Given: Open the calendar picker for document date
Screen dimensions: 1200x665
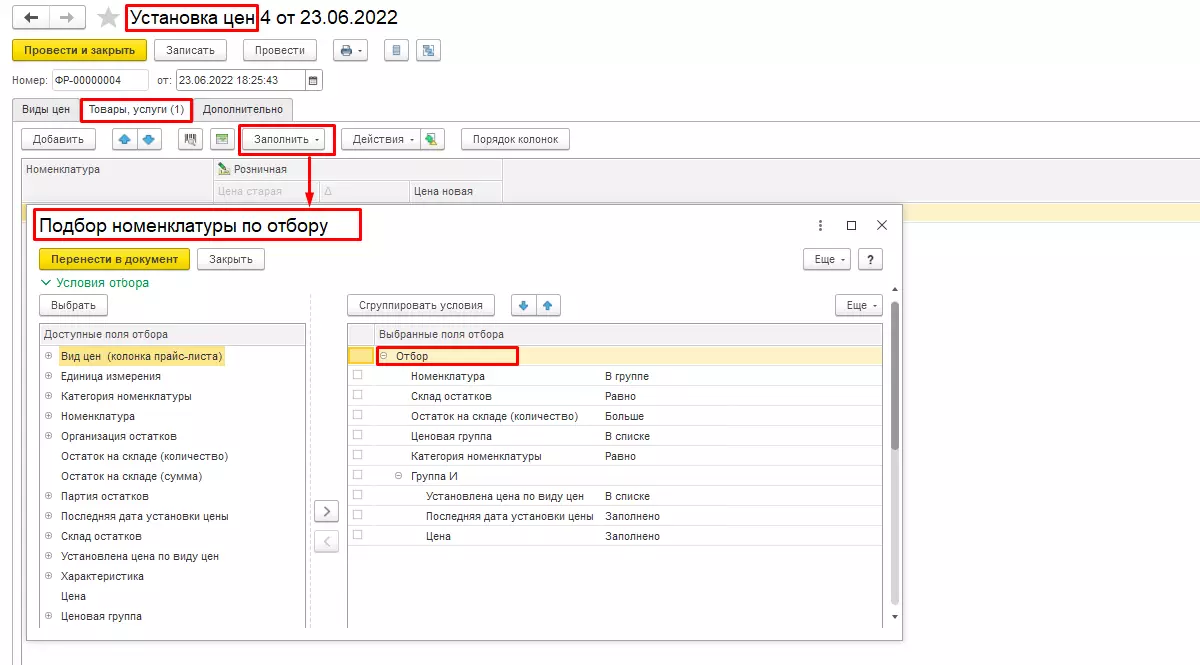Looking at the screenshot, I should [314, 80].
